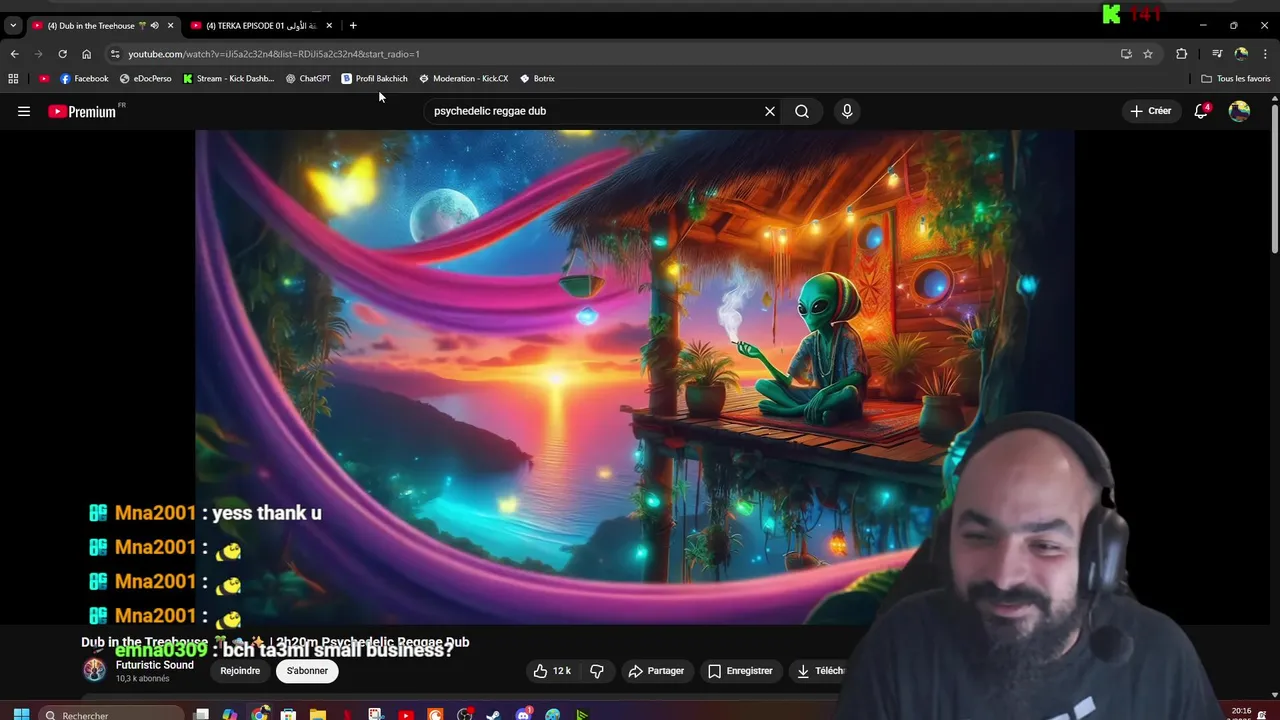The image size is (1280, 720).
Task: Open the eDocPerso bookmark
Action: [146, 78]
